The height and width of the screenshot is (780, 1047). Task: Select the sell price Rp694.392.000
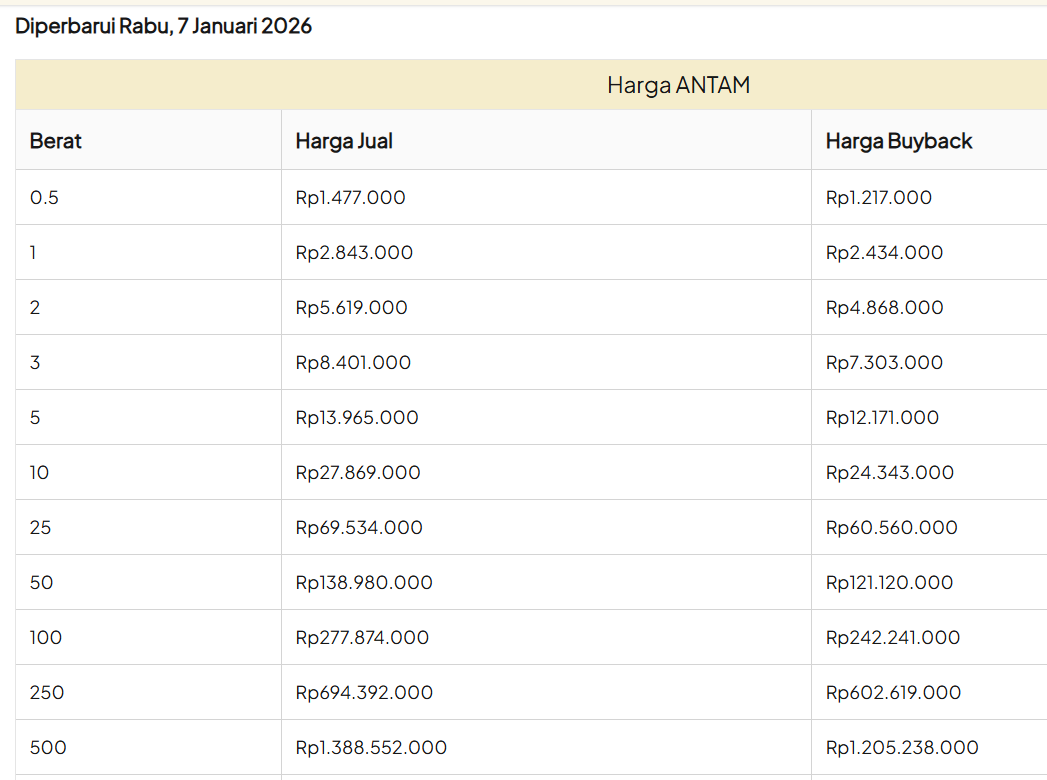click(x=364, y=693)
